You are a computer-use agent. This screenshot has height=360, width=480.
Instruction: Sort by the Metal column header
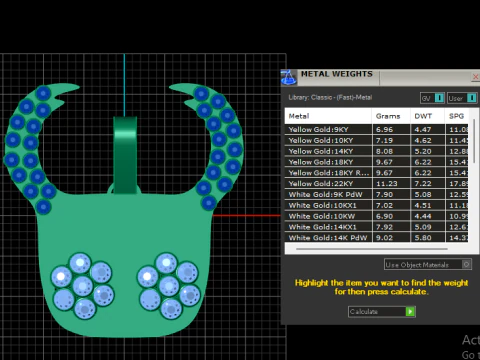328,116
